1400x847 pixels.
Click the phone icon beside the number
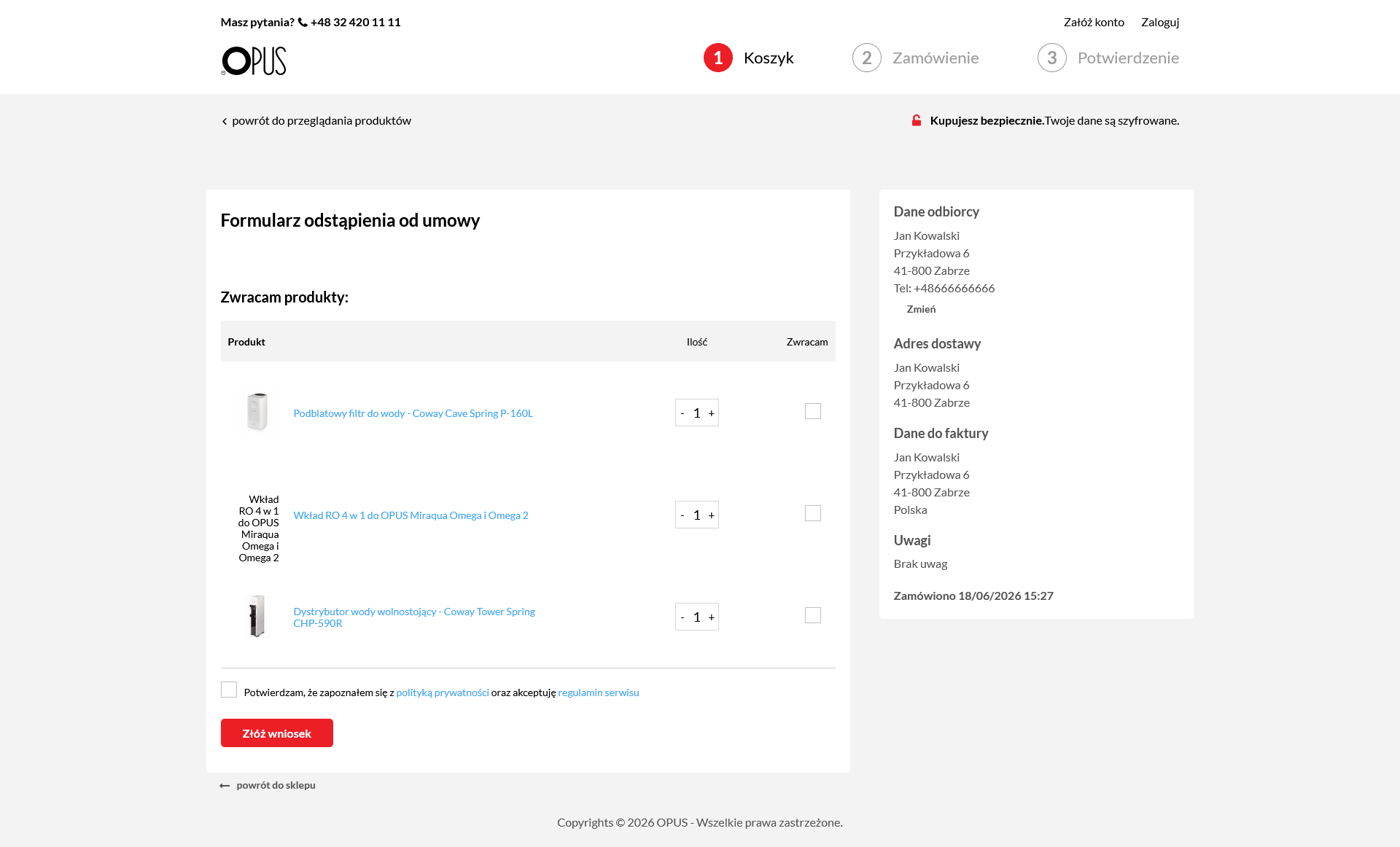303,23
